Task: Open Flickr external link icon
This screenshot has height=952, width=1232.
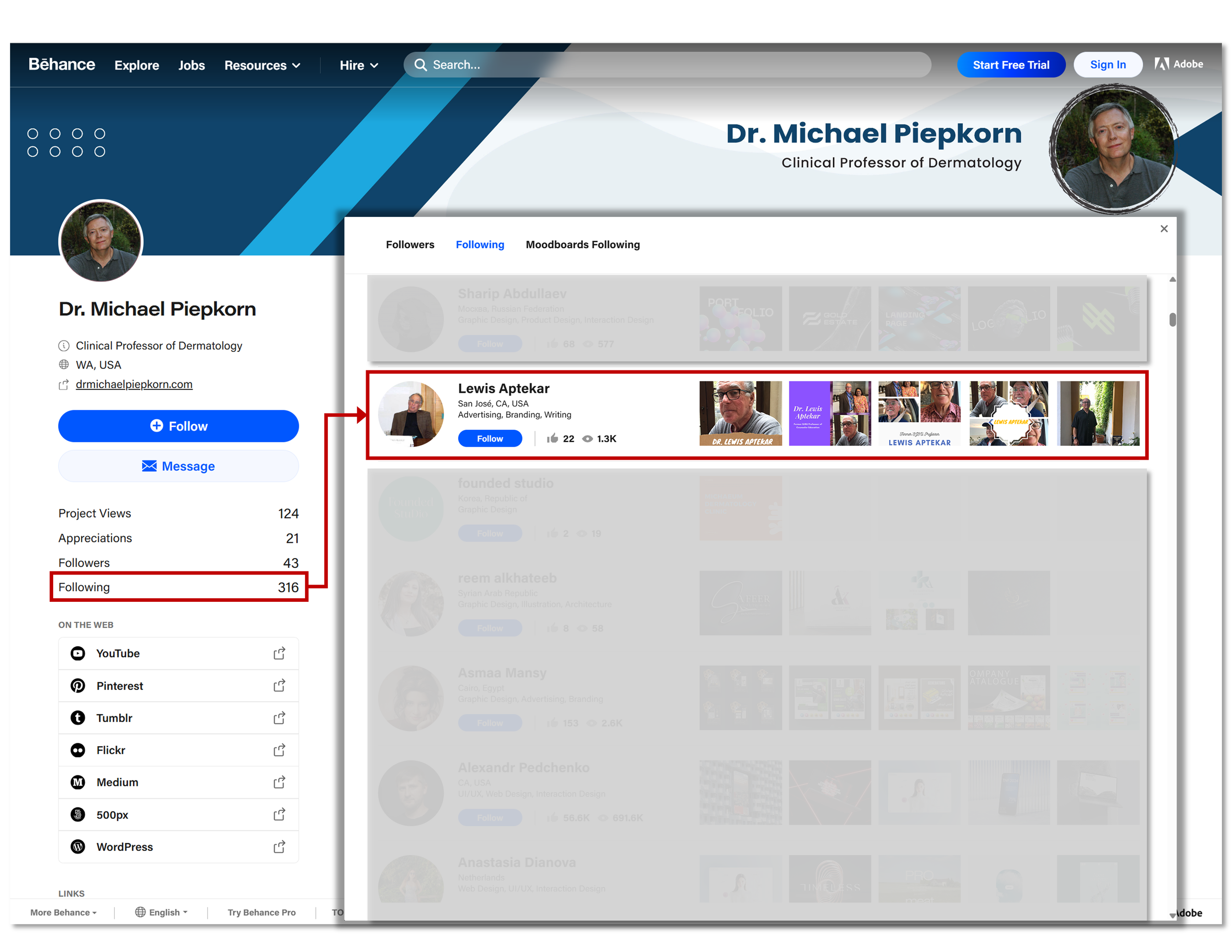Action: (279, 750)
